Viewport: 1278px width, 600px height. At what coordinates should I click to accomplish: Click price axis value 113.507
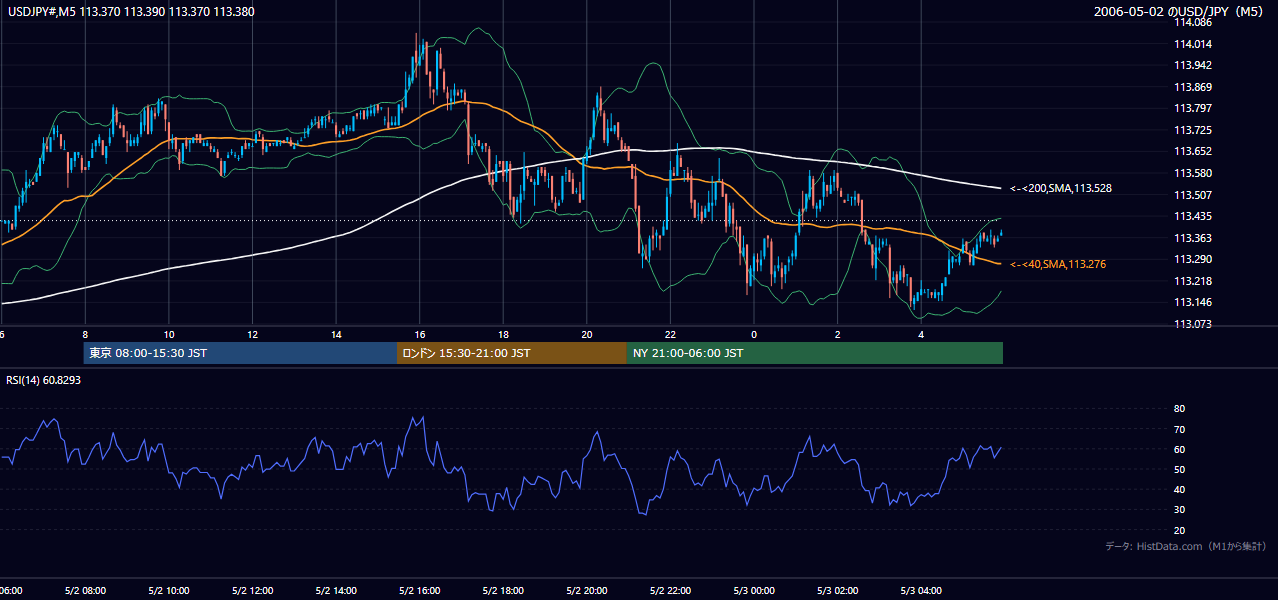click(x=1193, y=195)
